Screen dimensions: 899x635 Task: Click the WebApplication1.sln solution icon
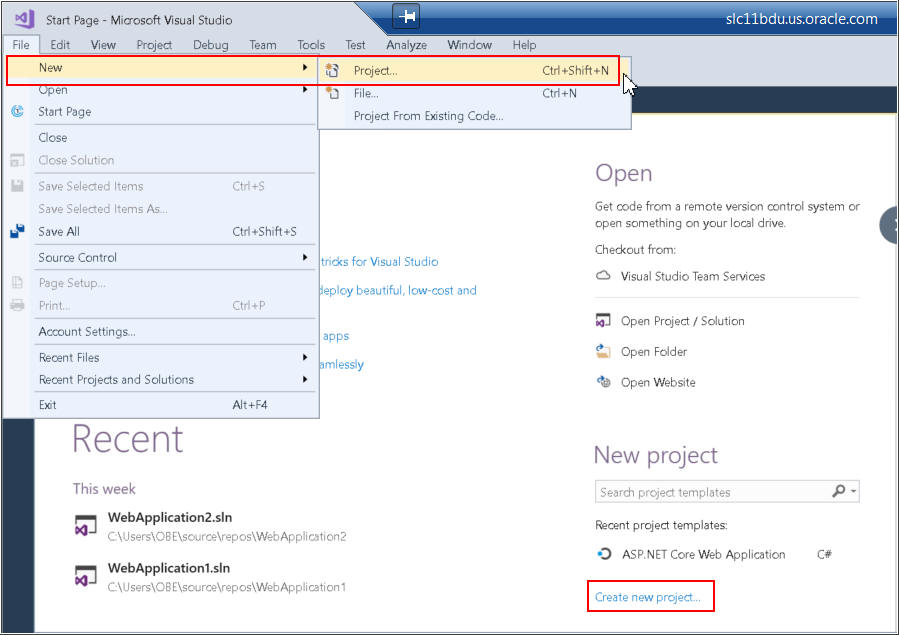click(86, 576)
